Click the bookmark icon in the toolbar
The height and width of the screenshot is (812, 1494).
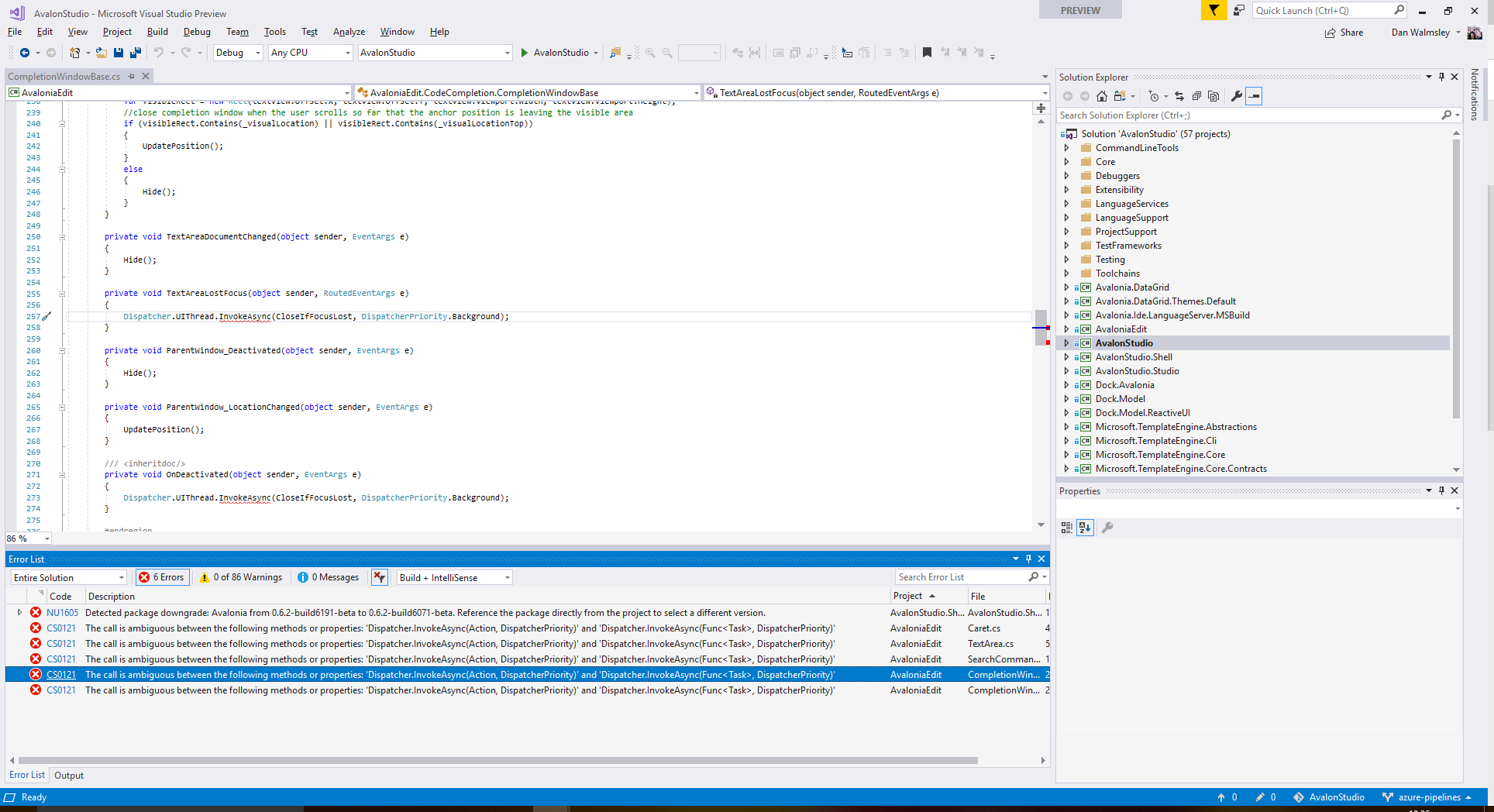(x=927, y=53)
